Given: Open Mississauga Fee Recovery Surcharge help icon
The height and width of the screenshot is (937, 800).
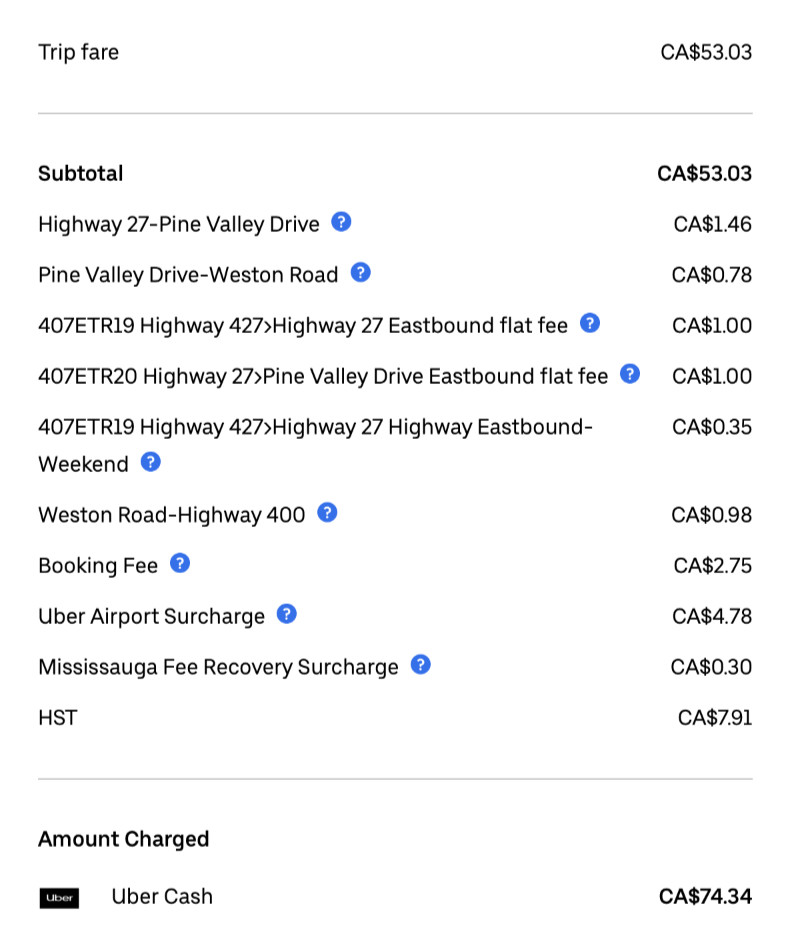Looking at the screenshot, I should coord(421,665).
